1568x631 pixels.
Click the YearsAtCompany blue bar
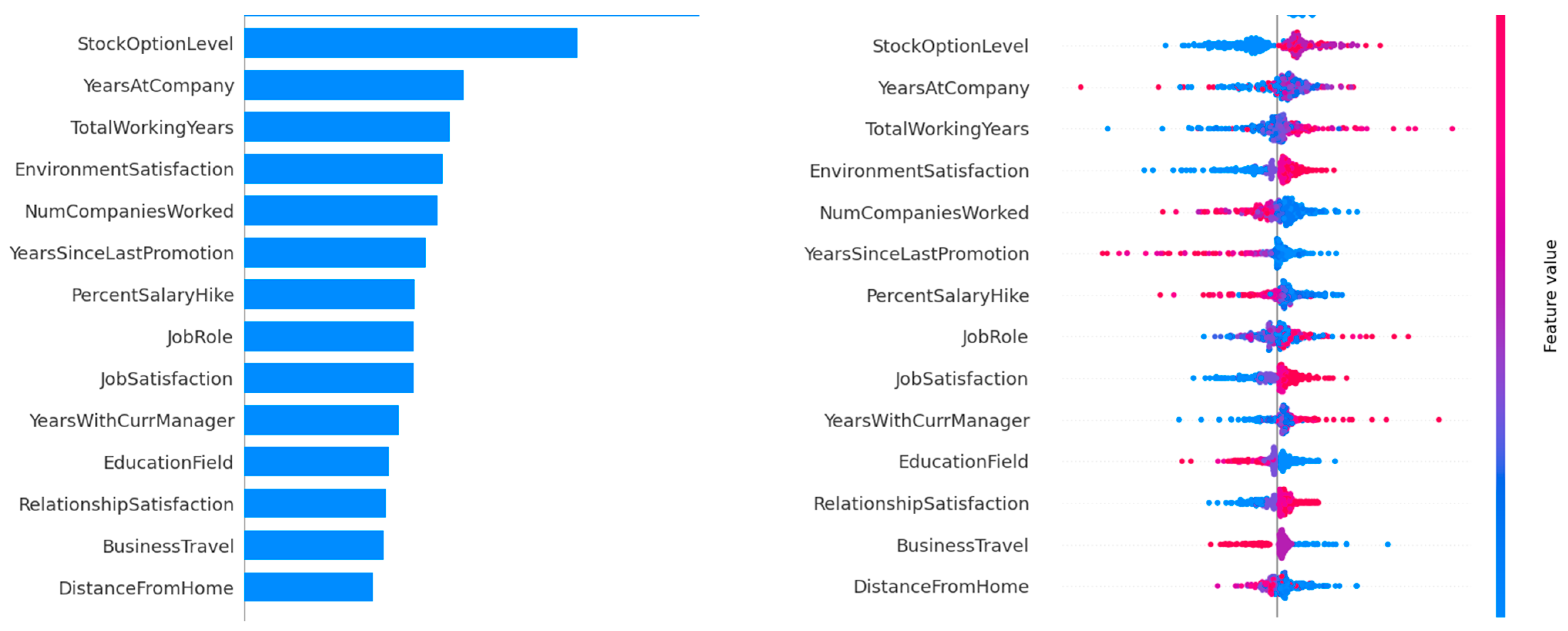(354, 85)
